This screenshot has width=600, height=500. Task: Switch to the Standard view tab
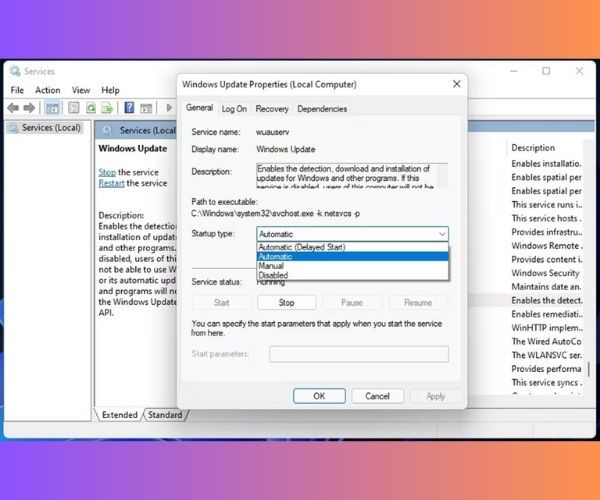click(165, 415)
